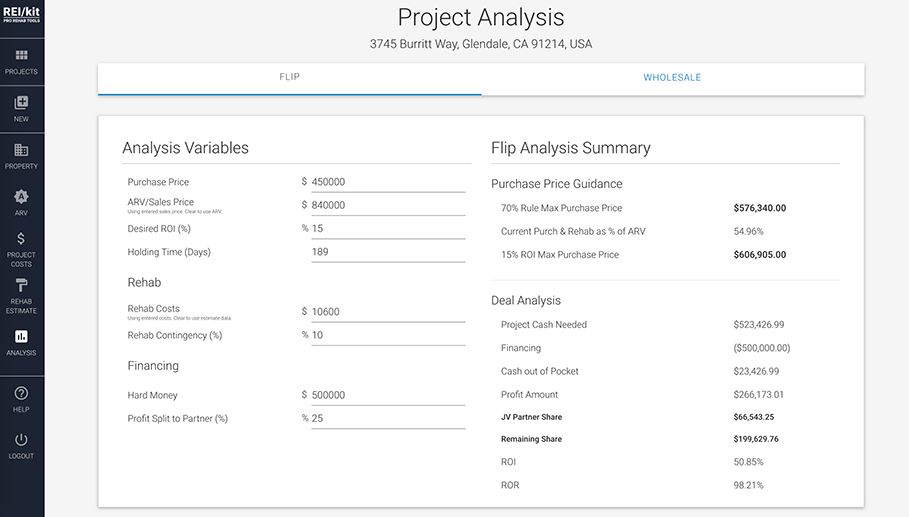Edit the Rehab Contingency percentage field
Screen dimensions: 909x517
[x=388, y=335]
